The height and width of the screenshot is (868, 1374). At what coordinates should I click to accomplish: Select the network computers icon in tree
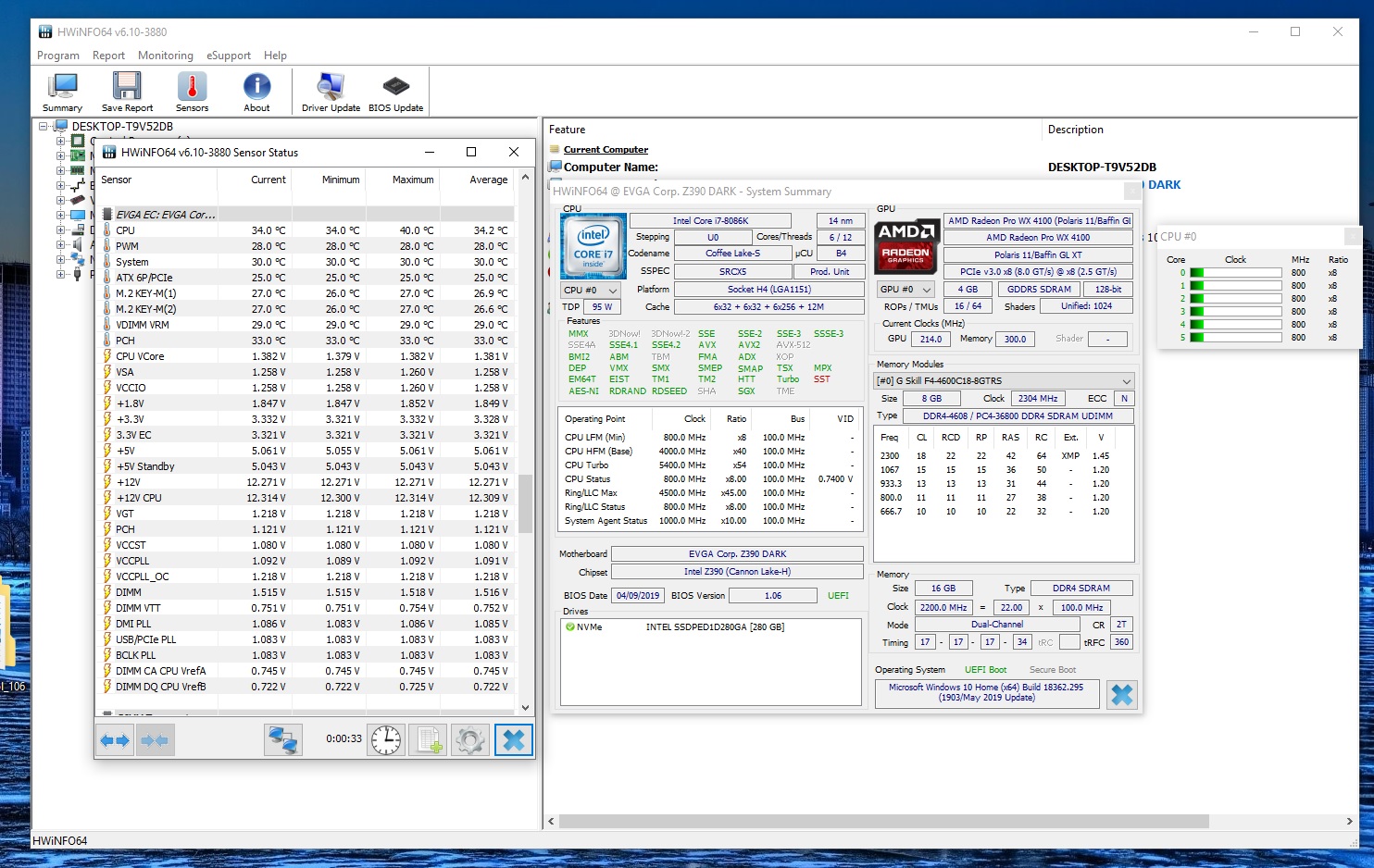tap(78, 259)
